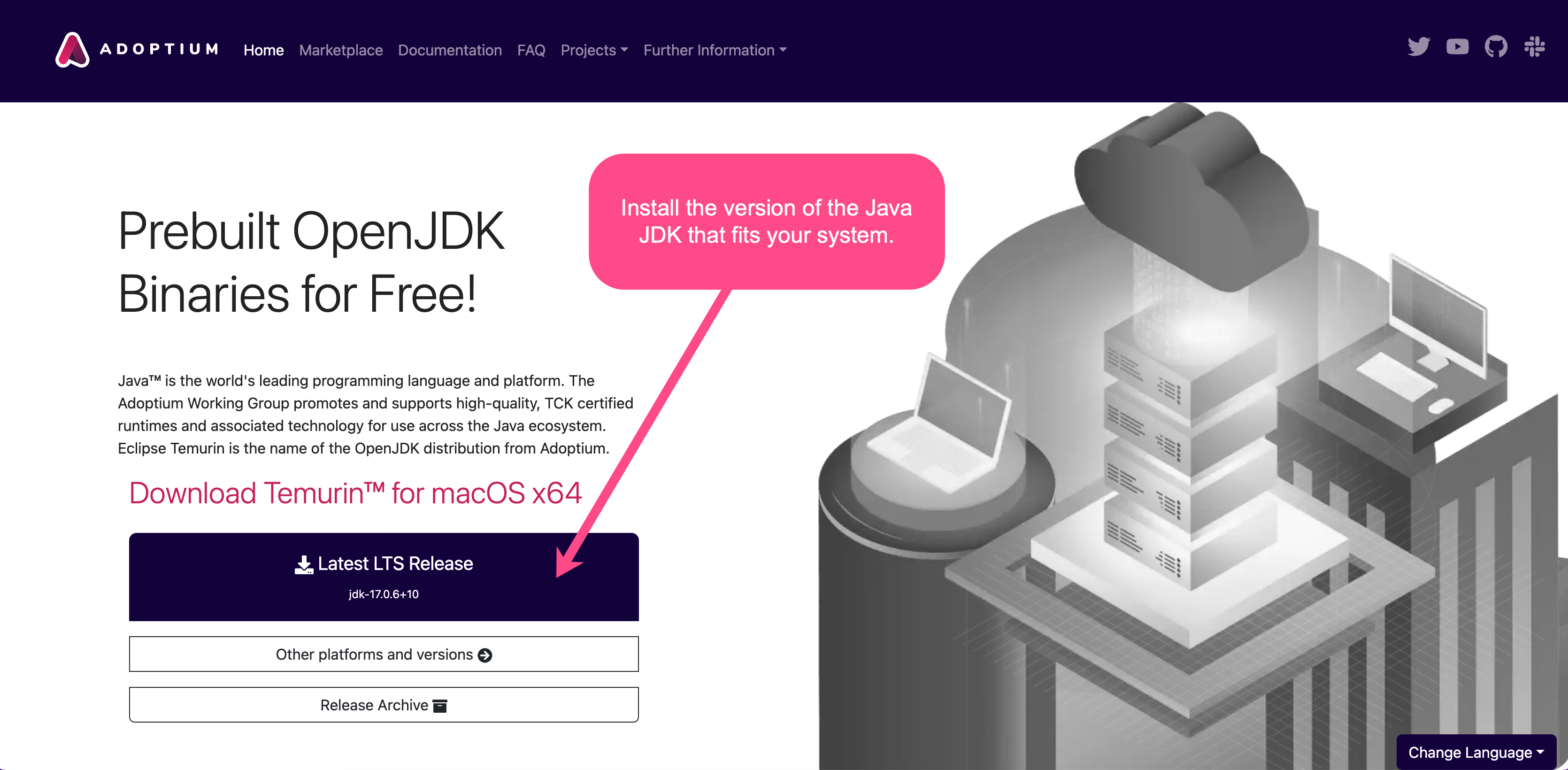Click the Download Temurin for macOS heading

coord(355,493)
